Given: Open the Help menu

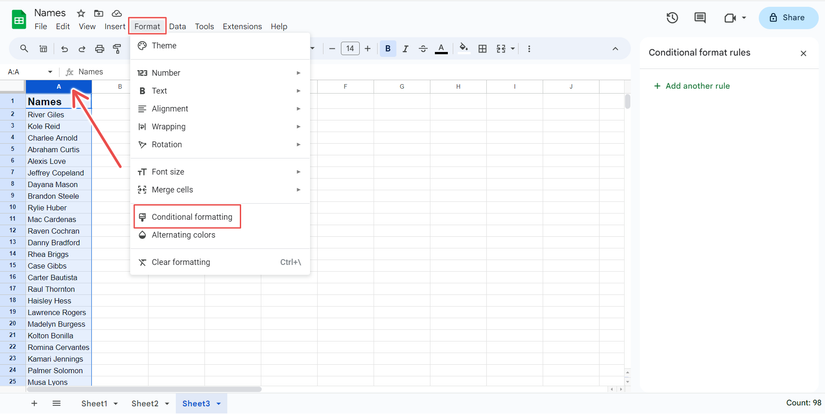Looking at the screenshot, I should coord(279,26).
